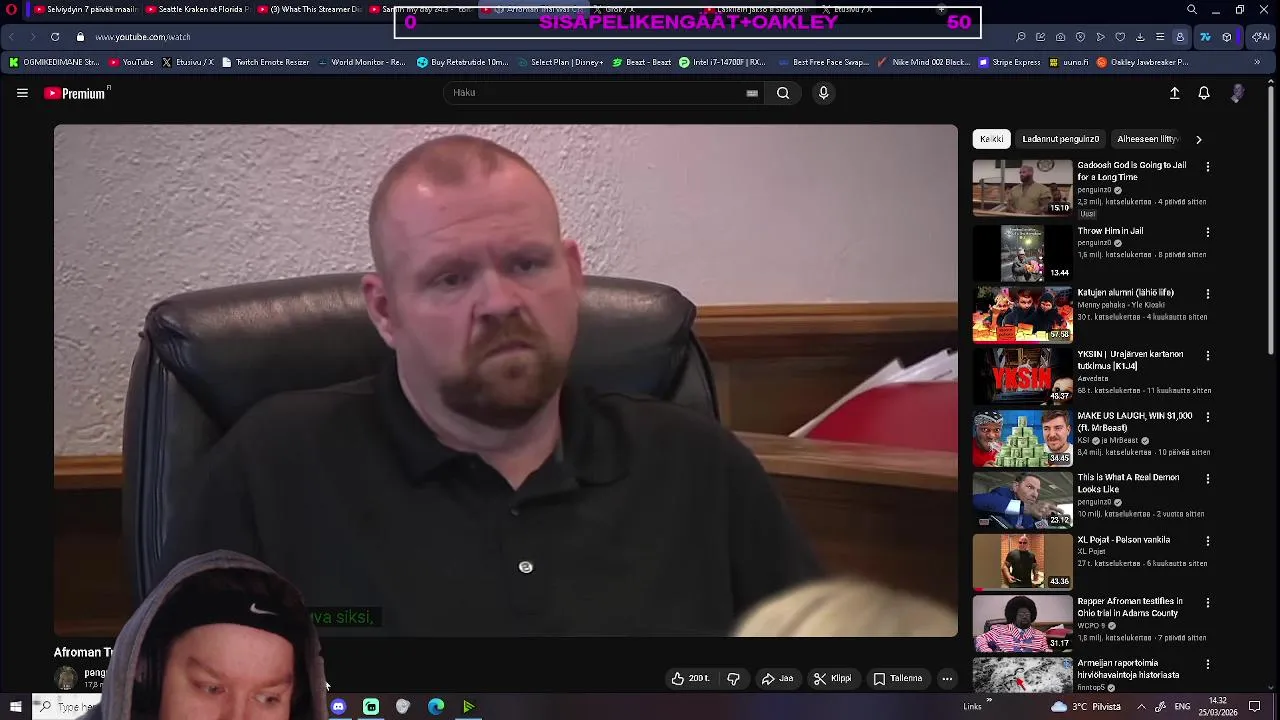Open the browser profile person icon
The width and height of the screenshot is (1280, 720).
(x=1180, y=37)
